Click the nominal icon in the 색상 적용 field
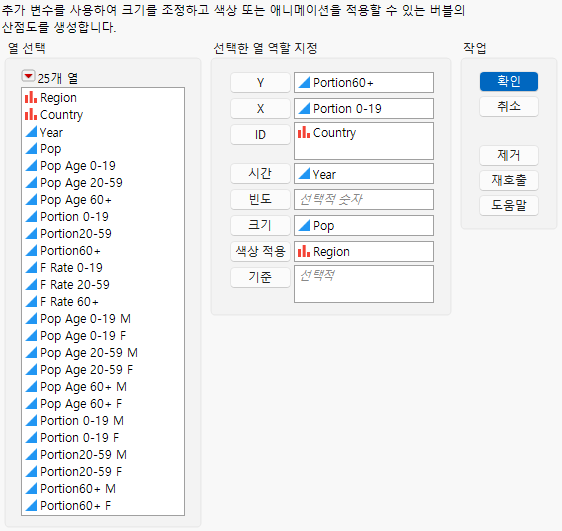 click(304, 251)
